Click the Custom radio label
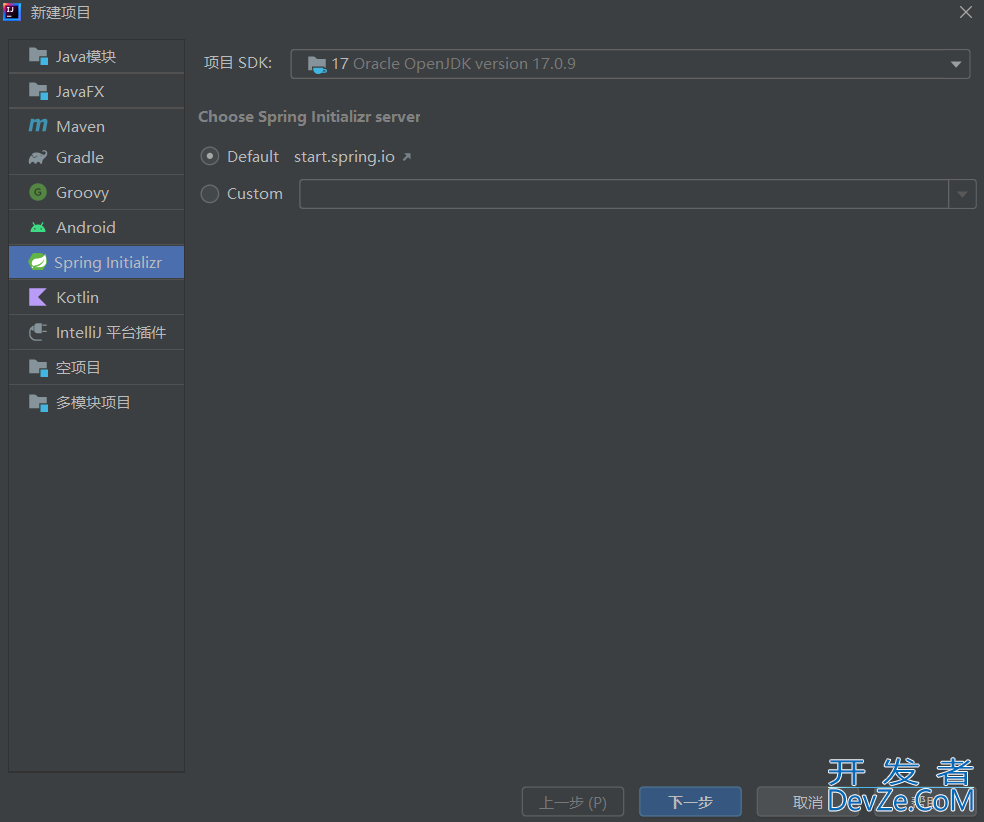 pos(255,194)
